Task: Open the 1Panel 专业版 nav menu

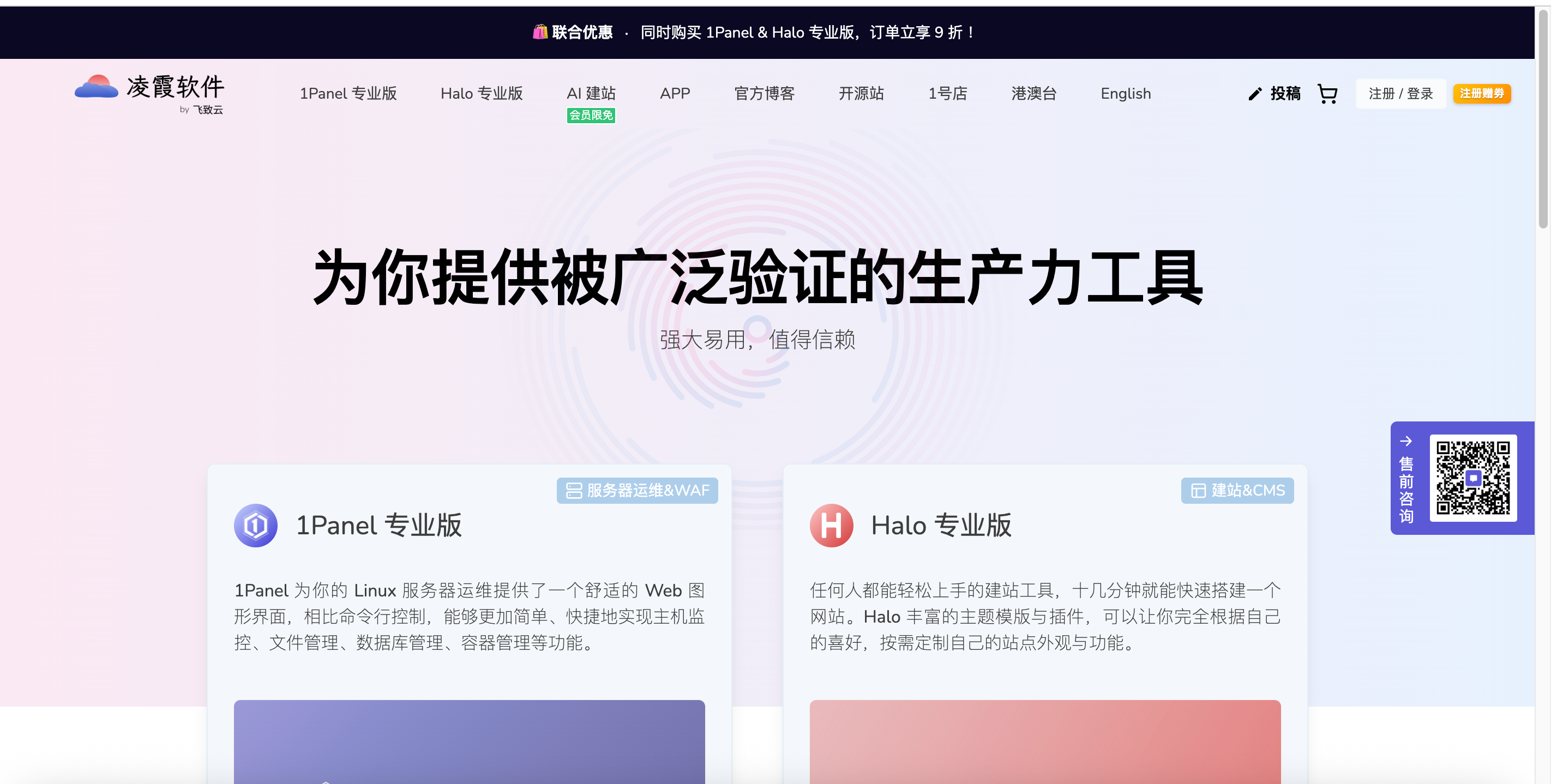Action: point(348,93)
